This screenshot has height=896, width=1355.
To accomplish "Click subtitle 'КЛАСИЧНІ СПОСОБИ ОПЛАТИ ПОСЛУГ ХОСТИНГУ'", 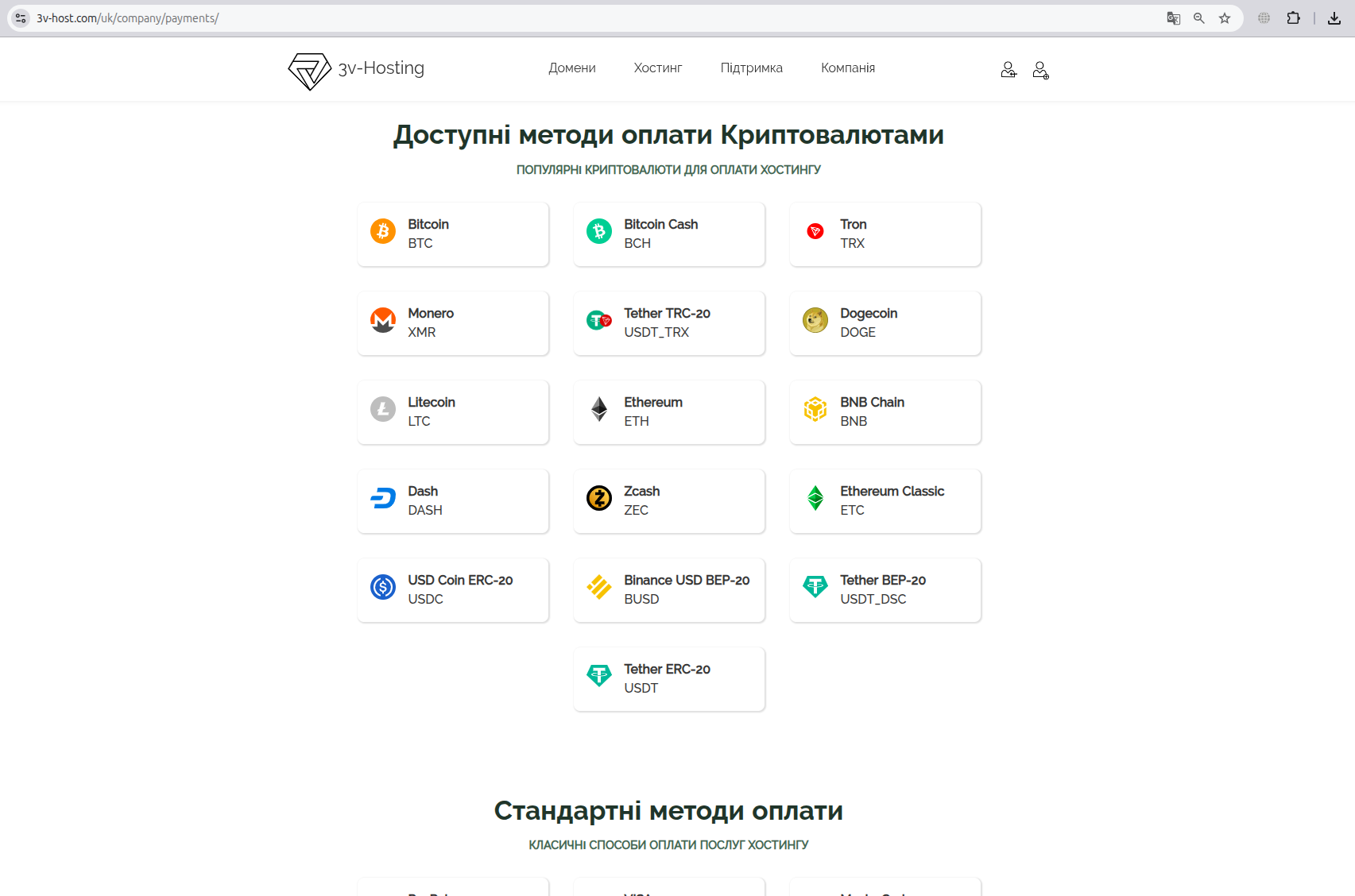I will coord(668,845).
